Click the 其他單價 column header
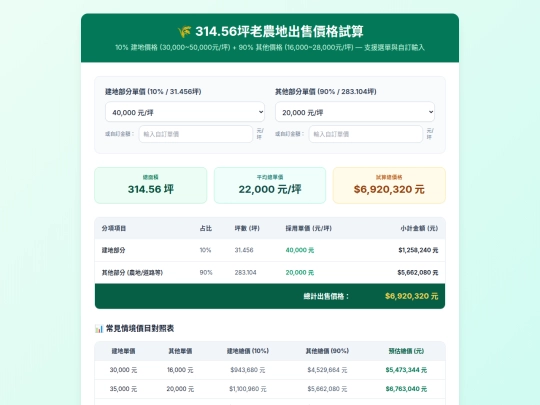 pos(180,351)
